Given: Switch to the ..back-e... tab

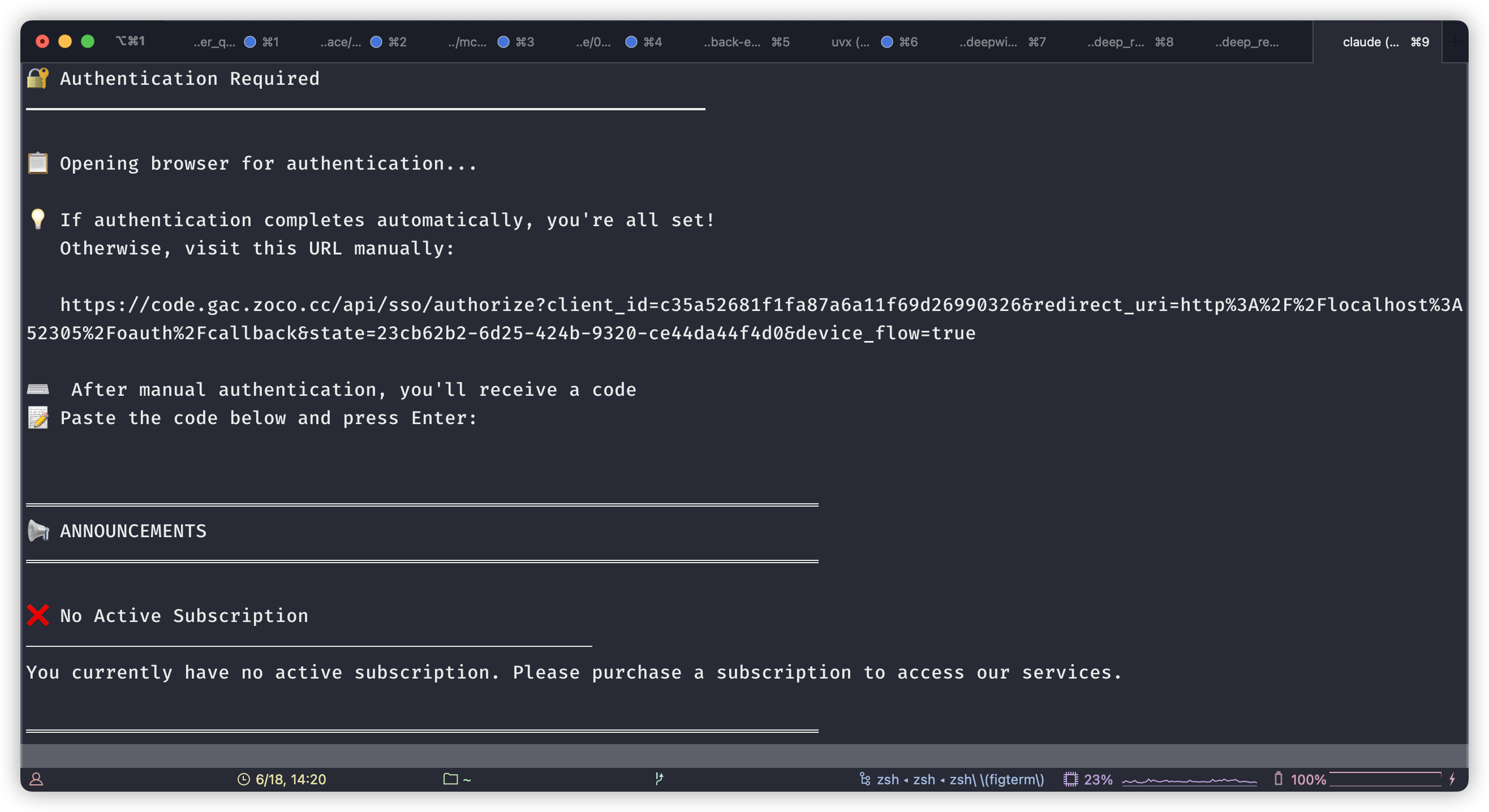Looking at the screenshot, I should click(732, 42).
